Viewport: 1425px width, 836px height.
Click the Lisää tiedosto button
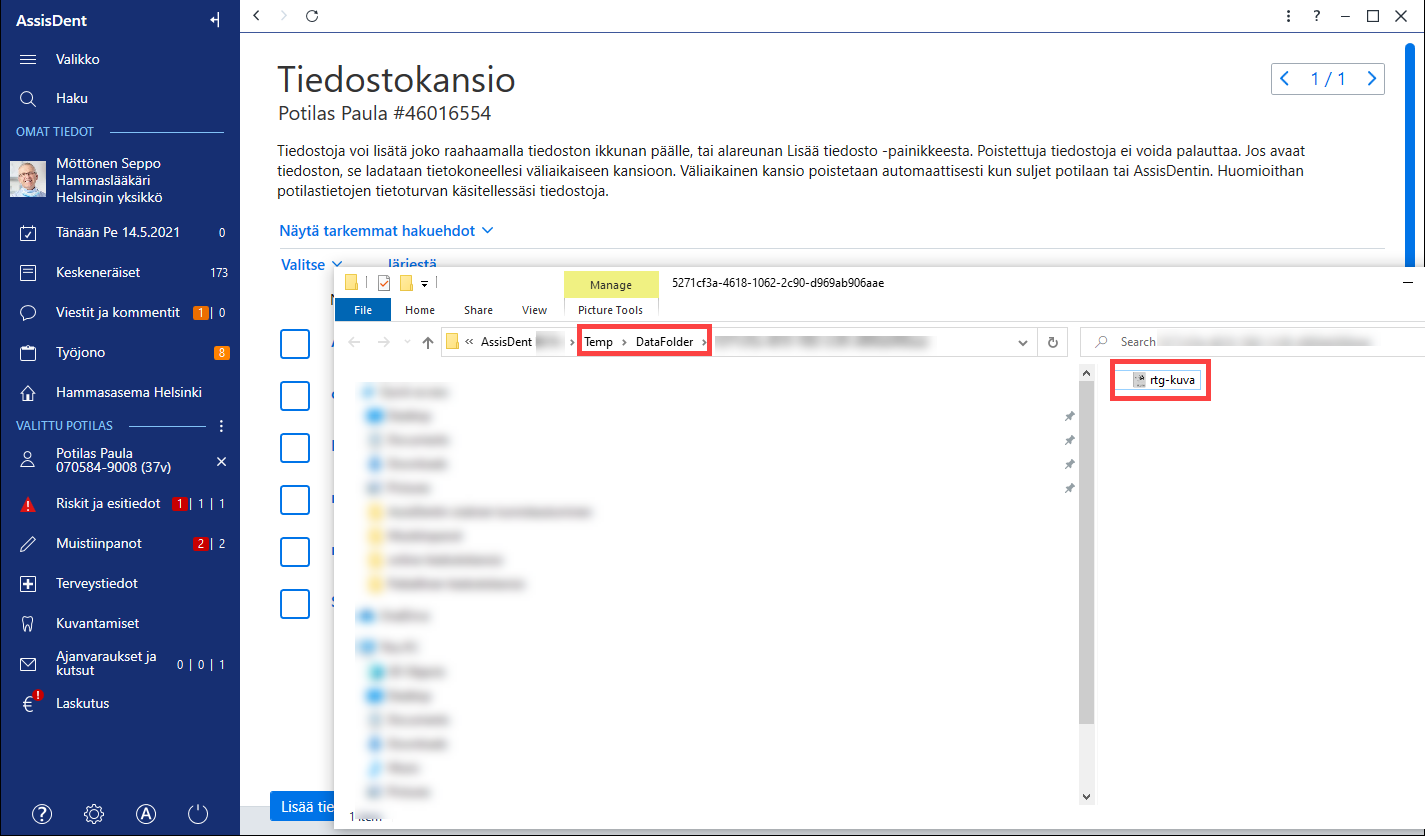click(x=302, y=807)
